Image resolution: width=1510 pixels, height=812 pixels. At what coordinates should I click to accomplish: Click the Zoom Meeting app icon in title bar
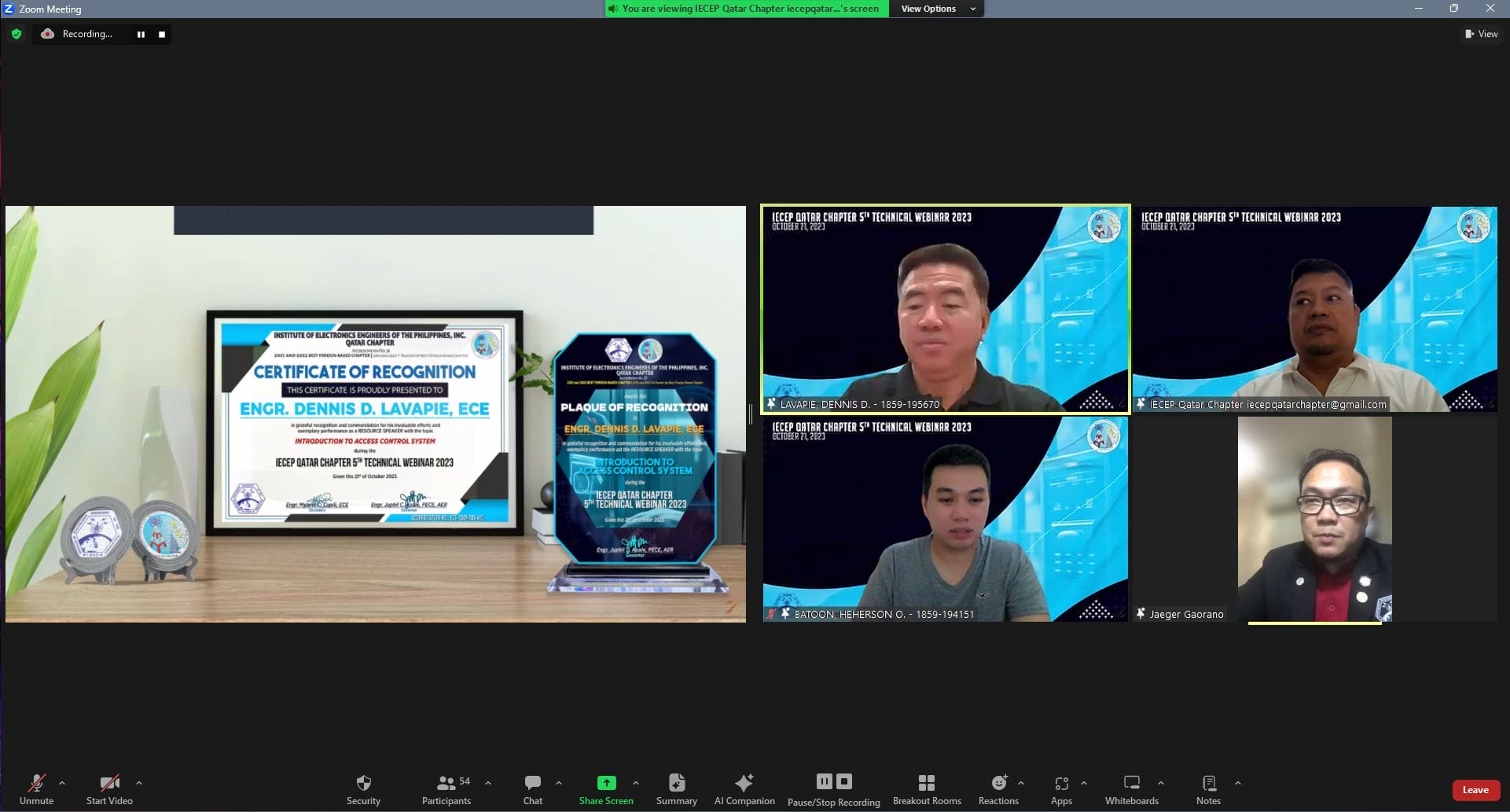point(9,9)
